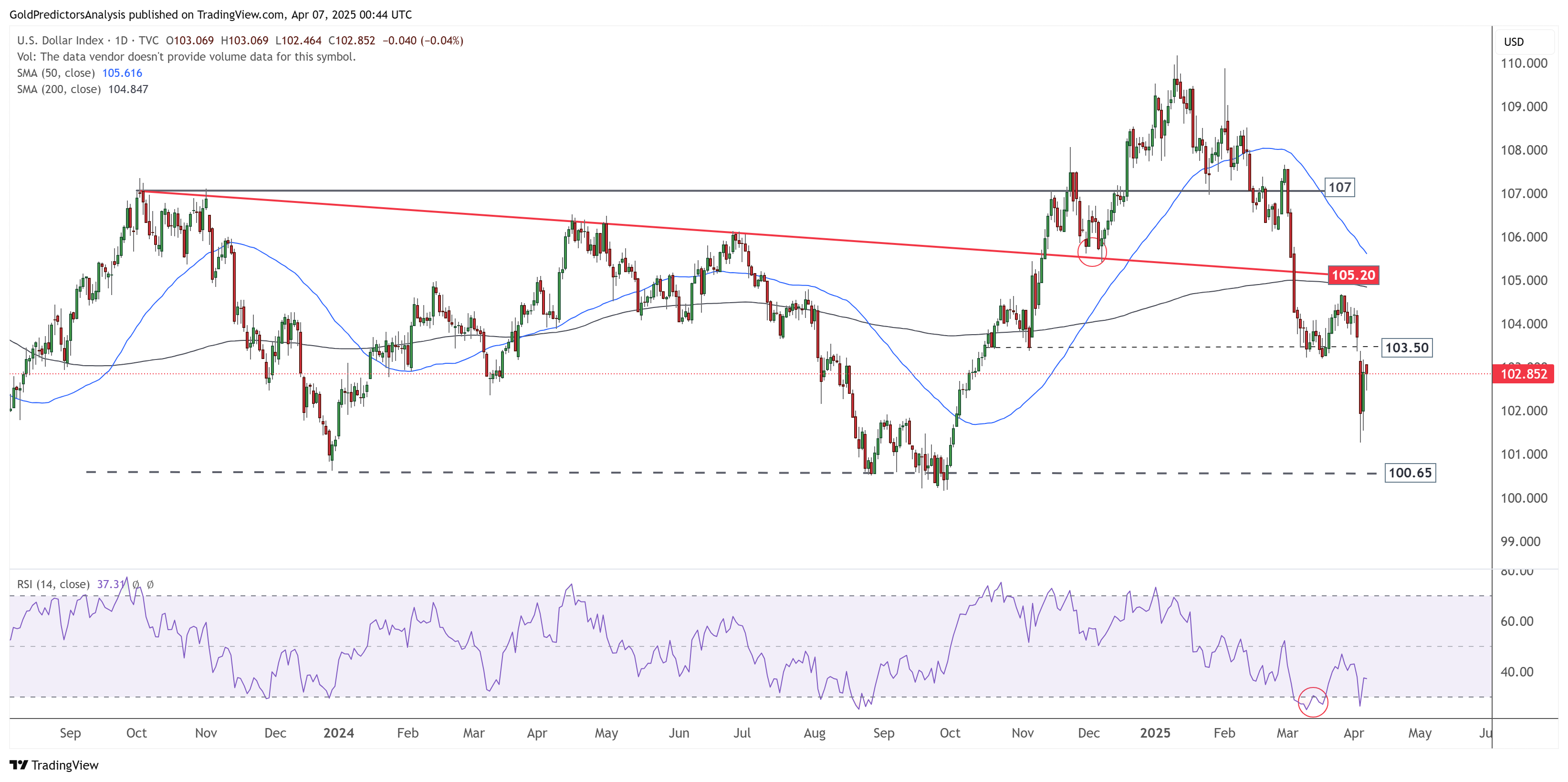Click the 107 resistance level label
This screenshot has width=1568, height=782.
[1339, 188]
